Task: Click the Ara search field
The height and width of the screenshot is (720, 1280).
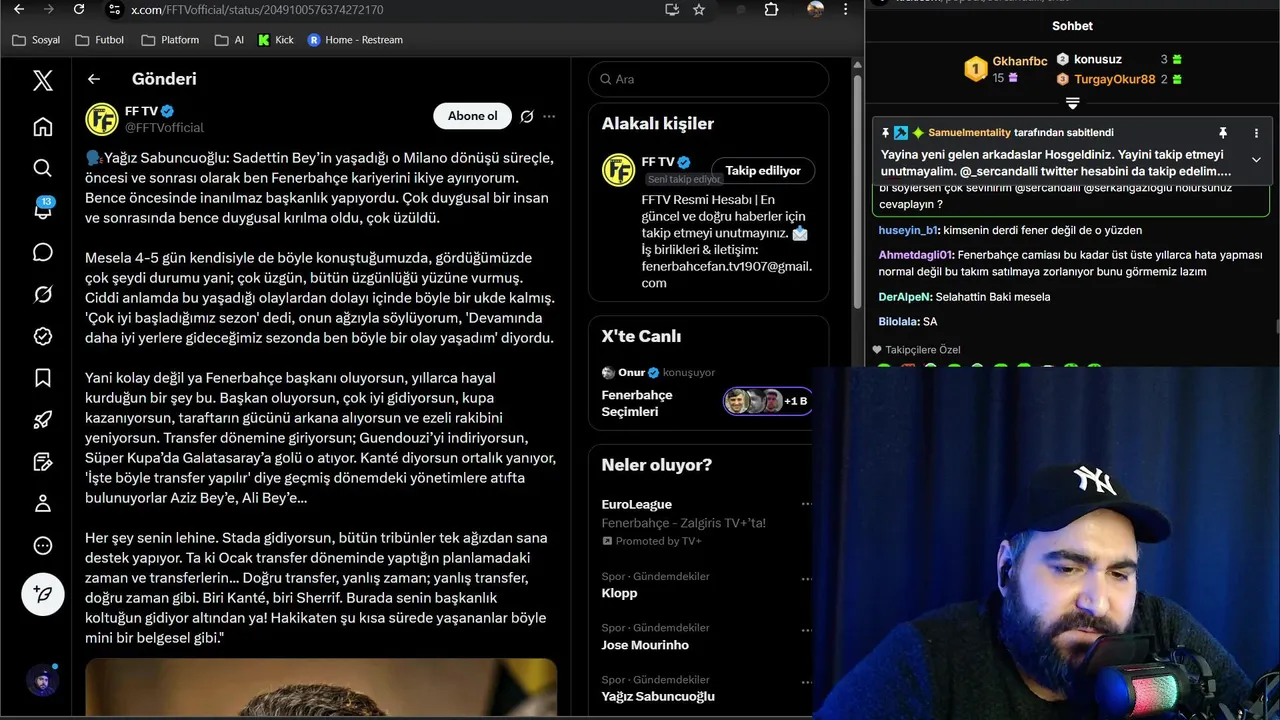Action: point(708,79)
